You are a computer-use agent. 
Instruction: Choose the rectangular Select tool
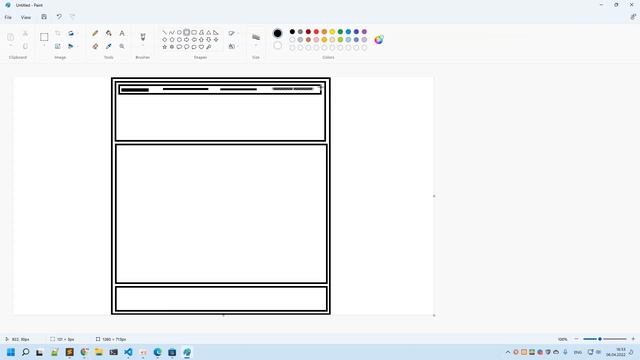pos(44,37)
